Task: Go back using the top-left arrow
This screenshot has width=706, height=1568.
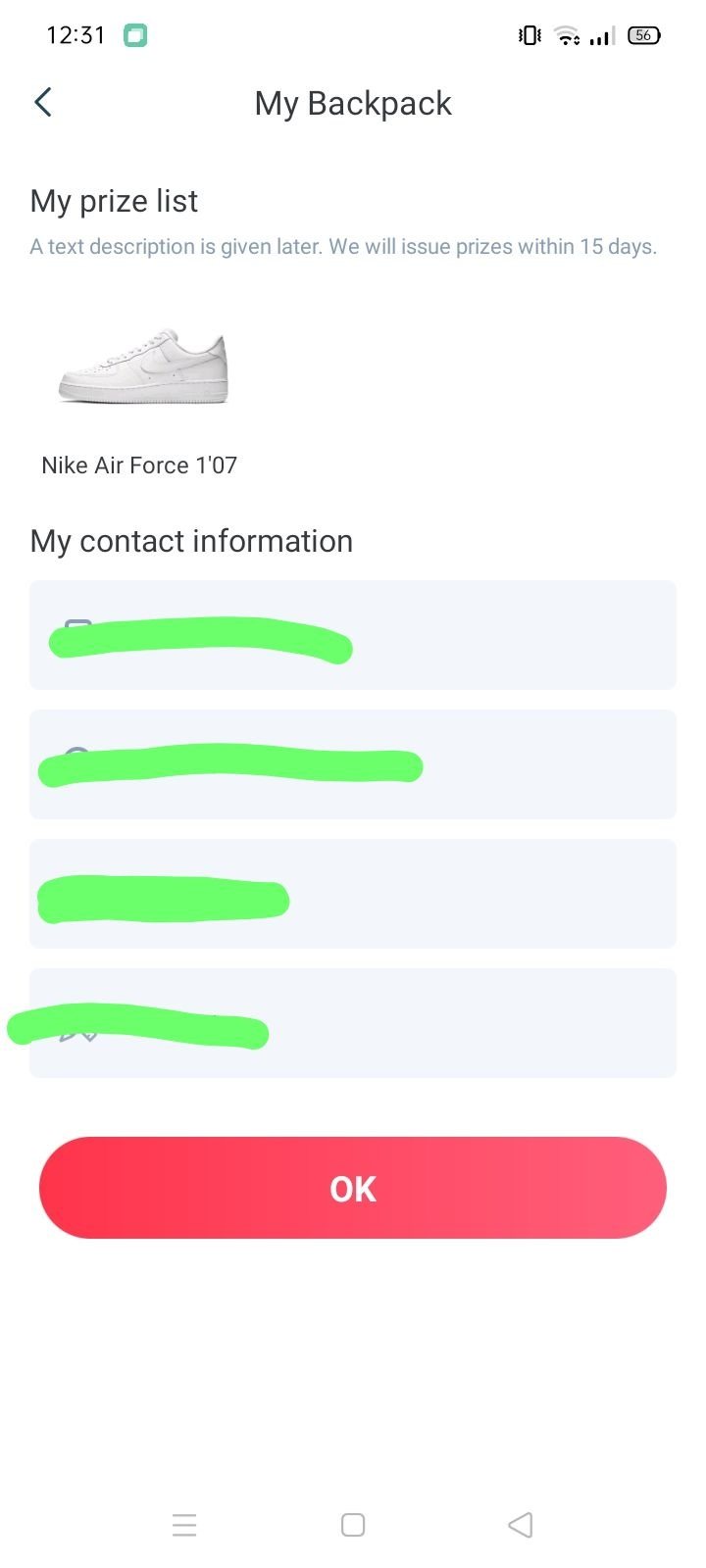Action: point(42,102)
